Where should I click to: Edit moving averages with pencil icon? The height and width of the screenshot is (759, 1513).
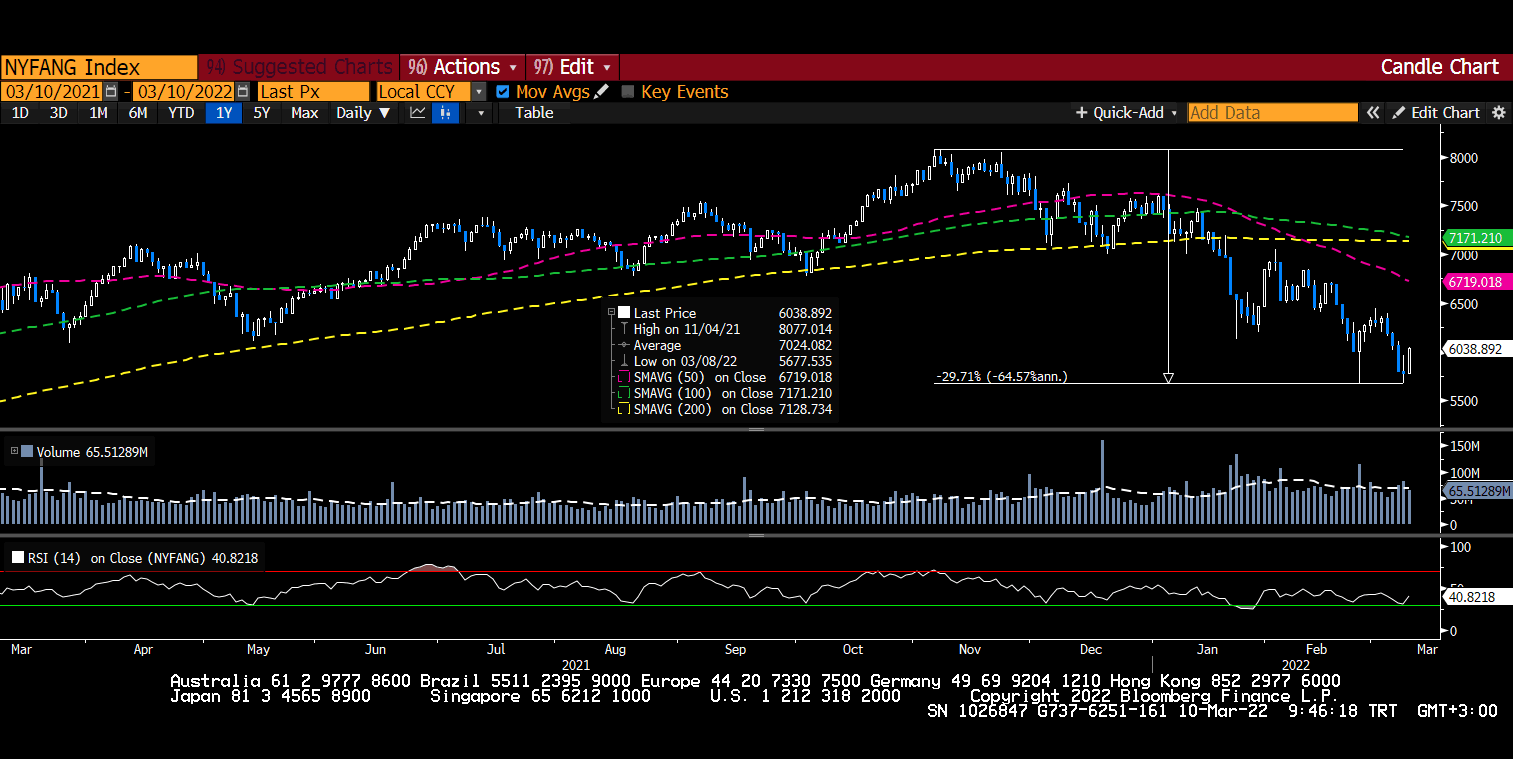tap(601, 92)
